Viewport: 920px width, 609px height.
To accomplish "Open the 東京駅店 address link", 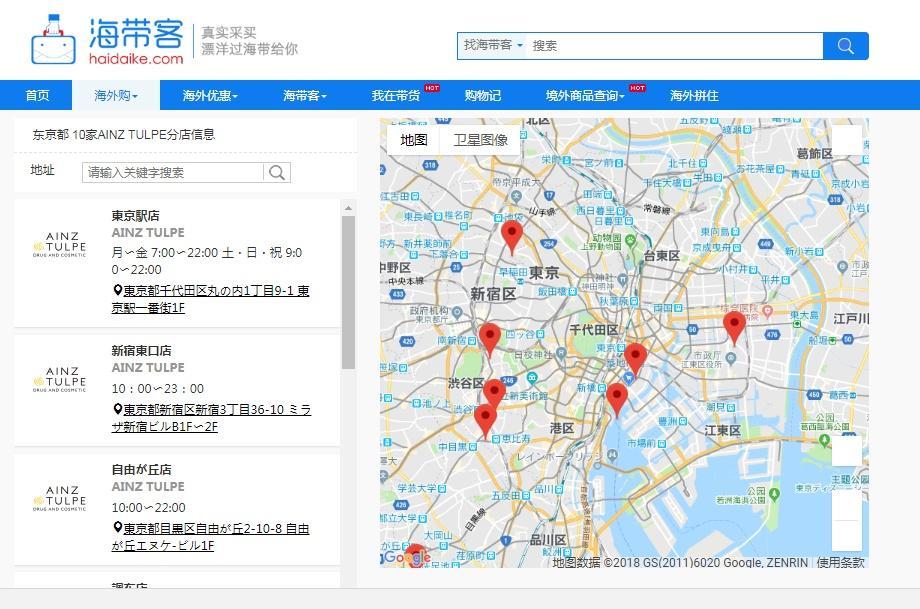I will click(211, 299).
